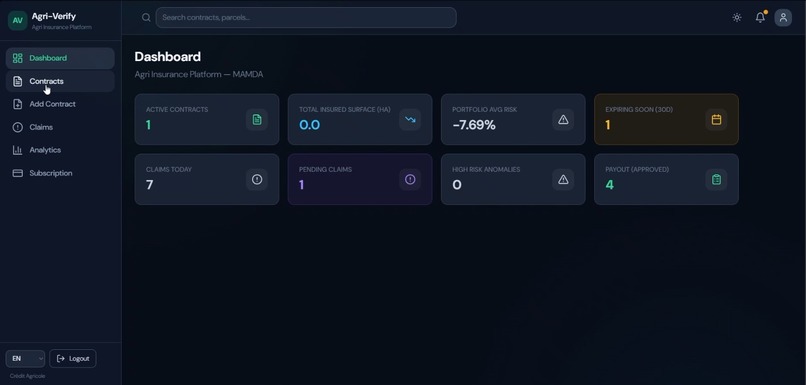Open the Analytics section
The height and width of the screenshot is (385, 806).
(60, 150)
